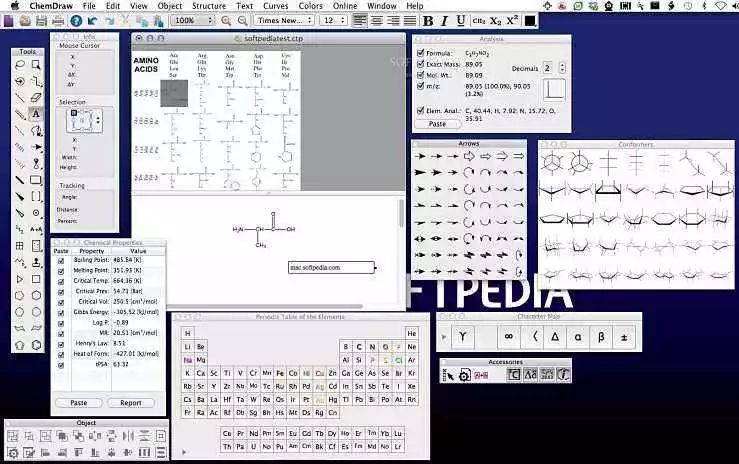Click the Undo arrow in toolbar
This screenshot has width=739, height=464.
tap(93, 21)
